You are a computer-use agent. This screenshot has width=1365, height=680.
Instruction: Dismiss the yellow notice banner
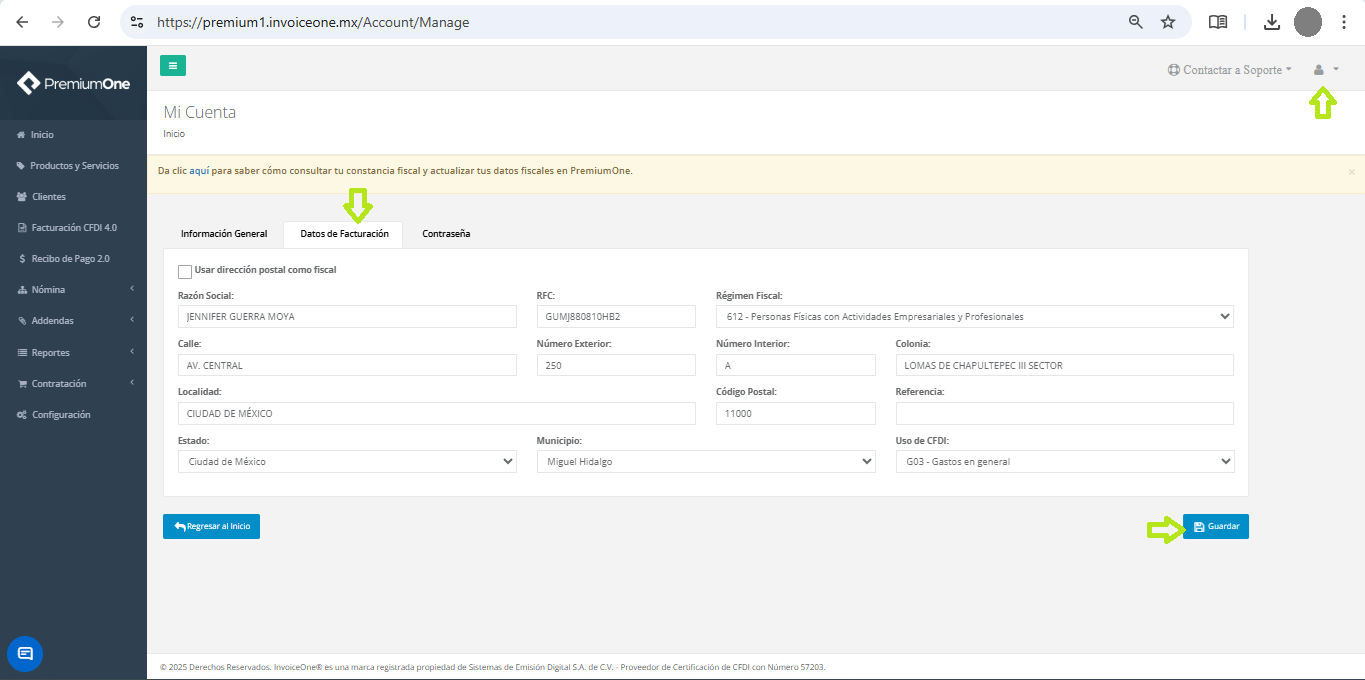pyautogui.click(x=1351, y=172)
